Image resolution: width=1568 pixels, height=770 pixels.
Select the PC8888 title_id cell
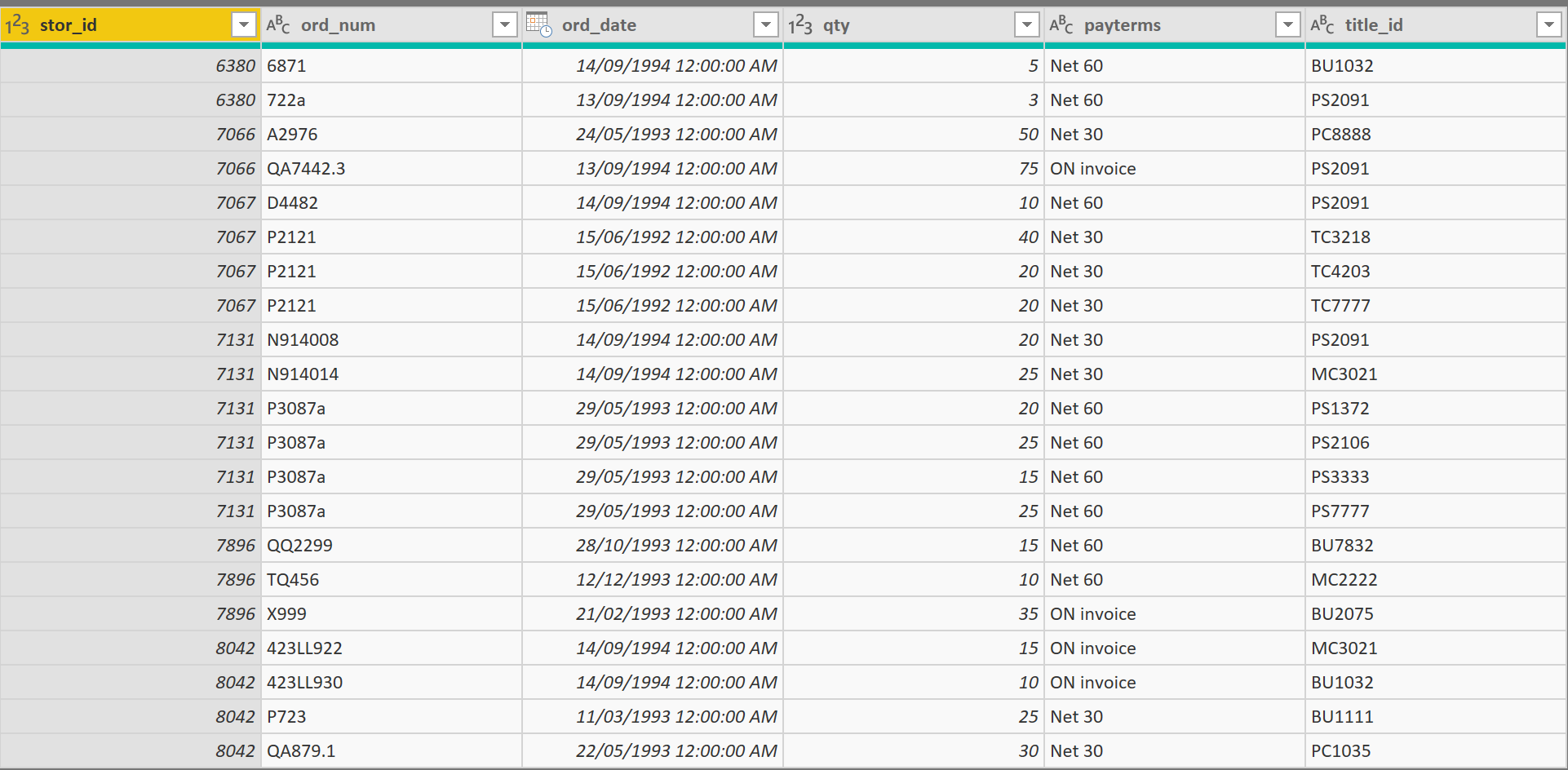[x=1340, y=135]
